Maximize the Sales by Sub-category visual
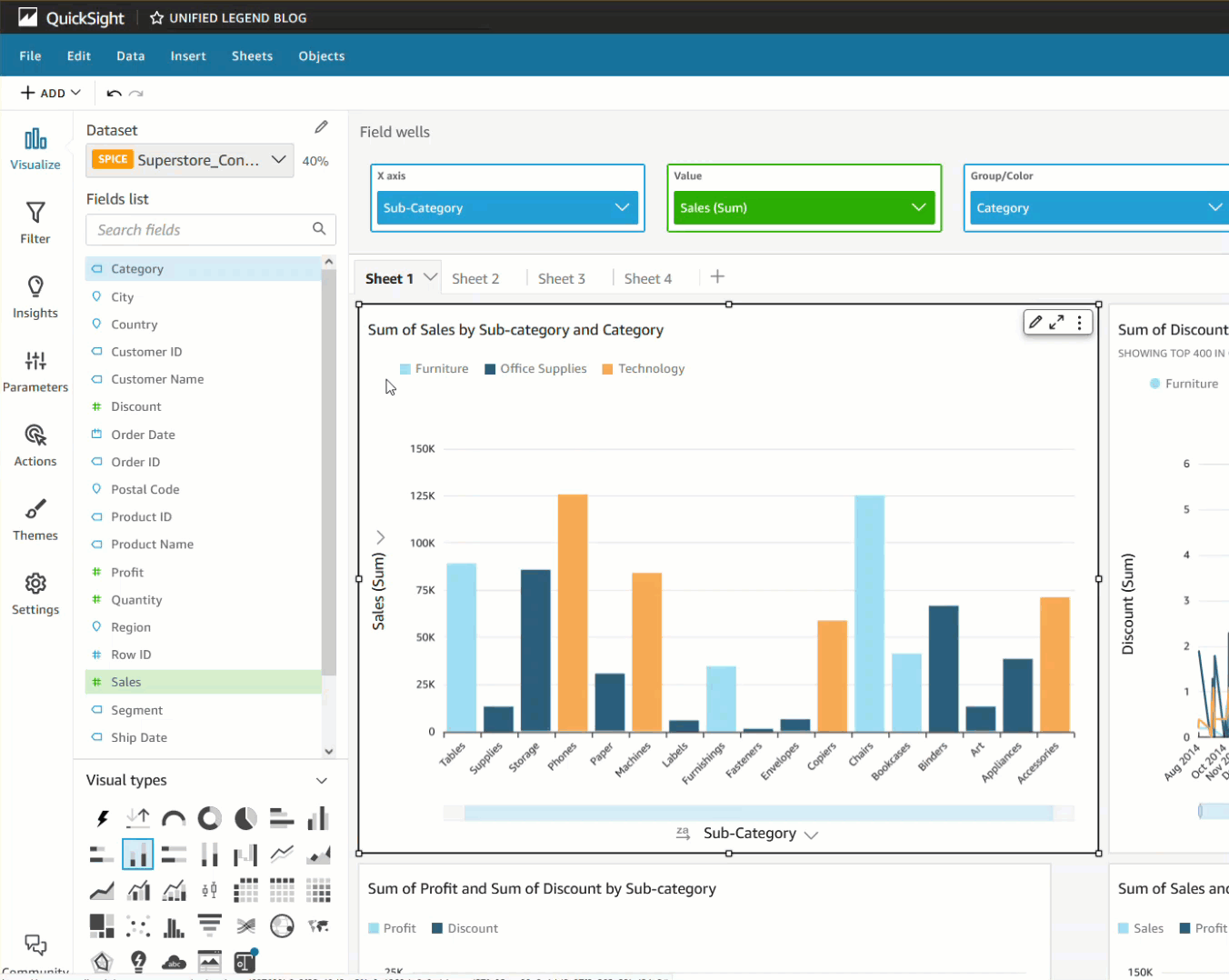The height and width of the screenshot is (980, 1229). point(1056,322)
